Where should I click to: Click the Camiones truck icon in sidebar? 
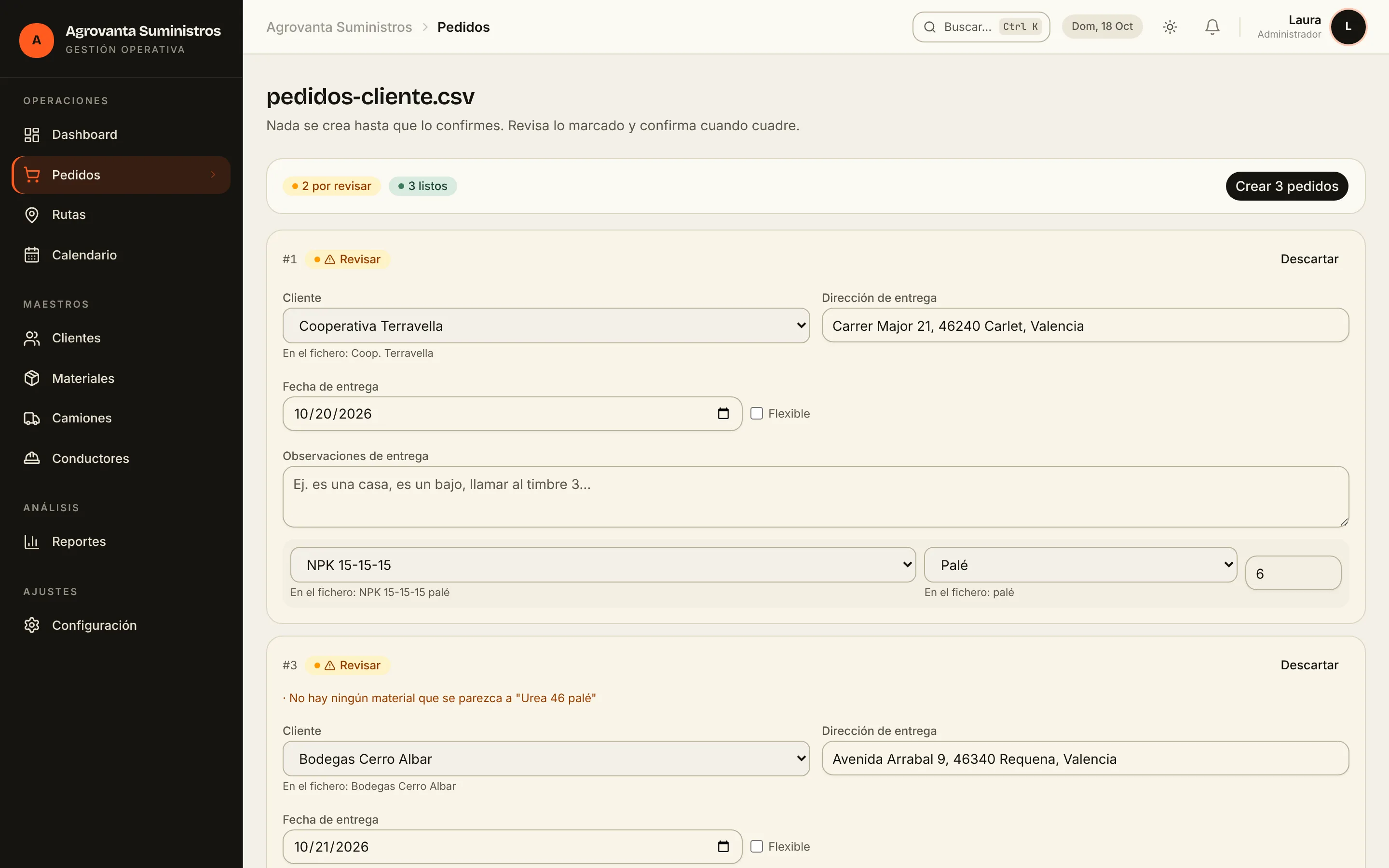pos(31,419)
